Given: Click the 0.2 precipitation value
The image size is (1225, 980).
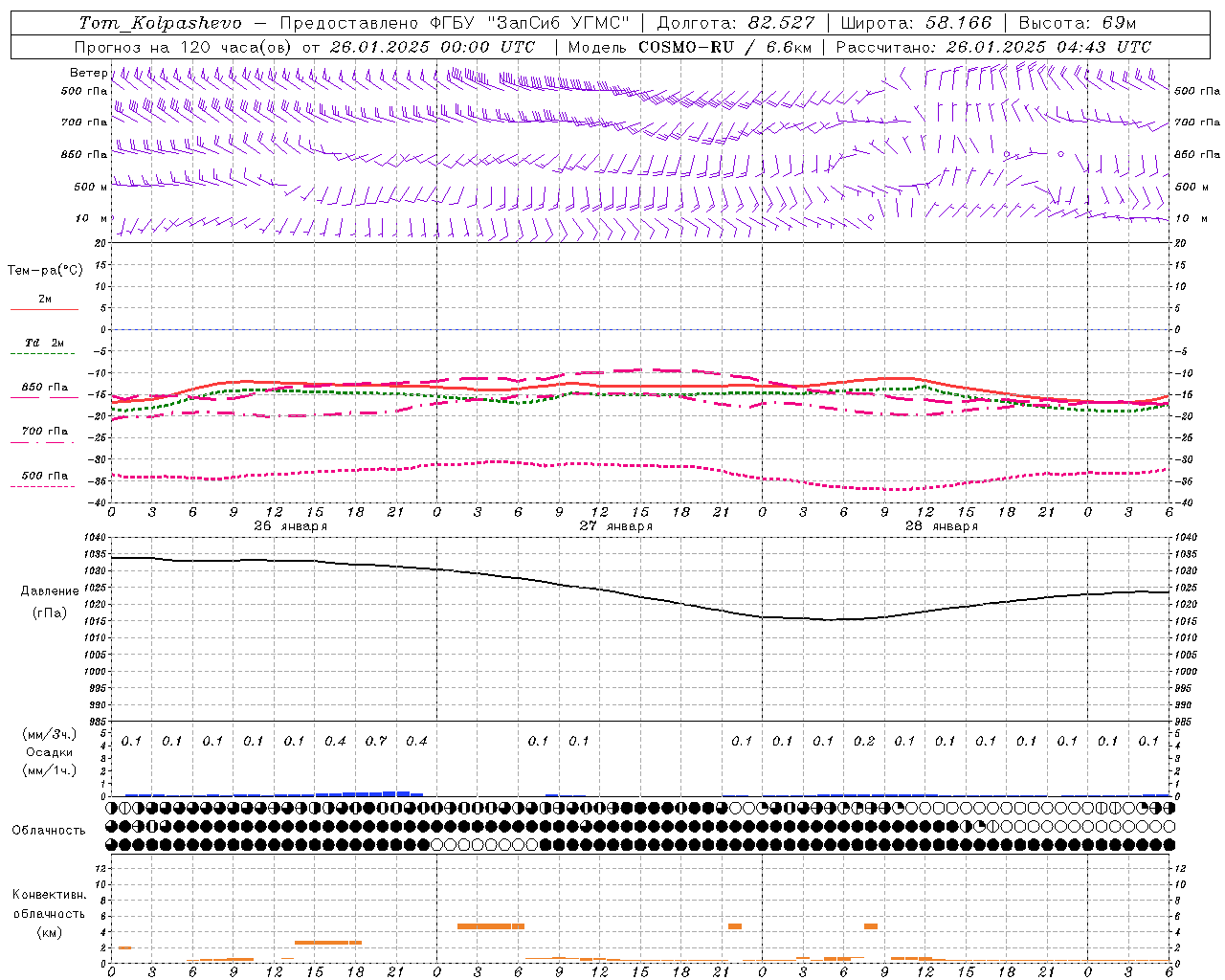Looking at the screenshot, I should click(864, 741).
